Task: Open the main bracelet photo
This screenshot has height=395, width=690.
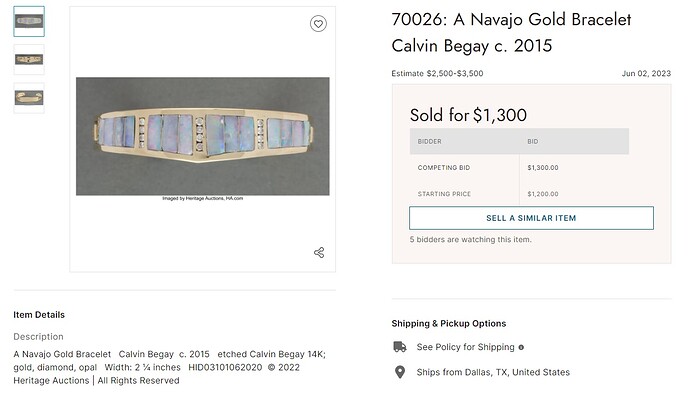Action: (x=202, y=136)
